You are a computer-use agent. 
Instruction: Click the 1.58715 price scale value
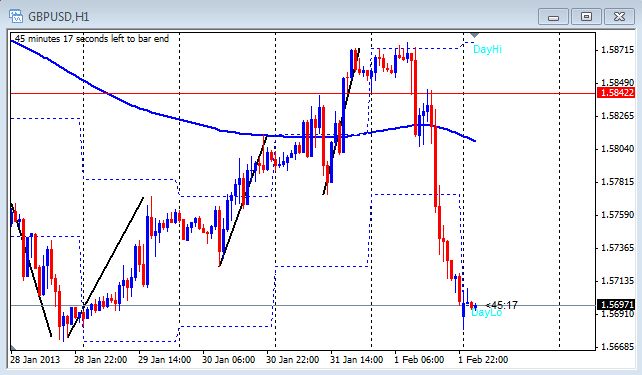point(617,50)
